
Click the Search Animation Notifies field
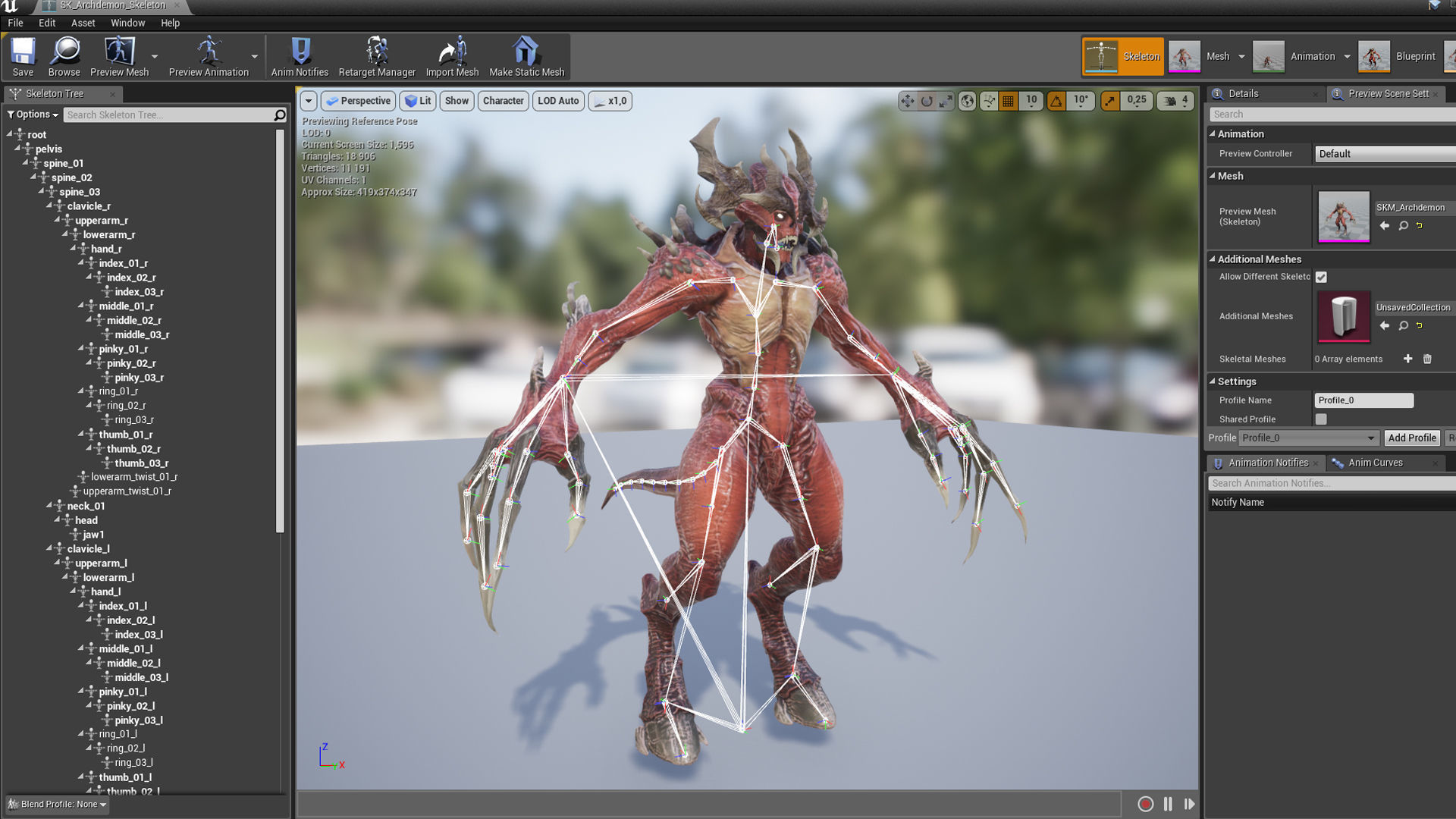(x=1332, y=484)
